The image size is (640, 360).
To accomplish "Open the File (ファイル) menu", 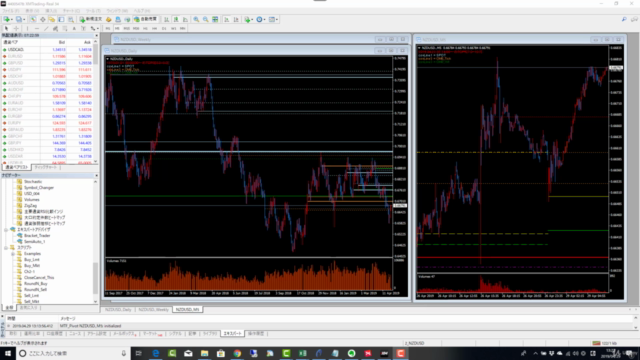I will pyautogui.click(x=11, y=11).
